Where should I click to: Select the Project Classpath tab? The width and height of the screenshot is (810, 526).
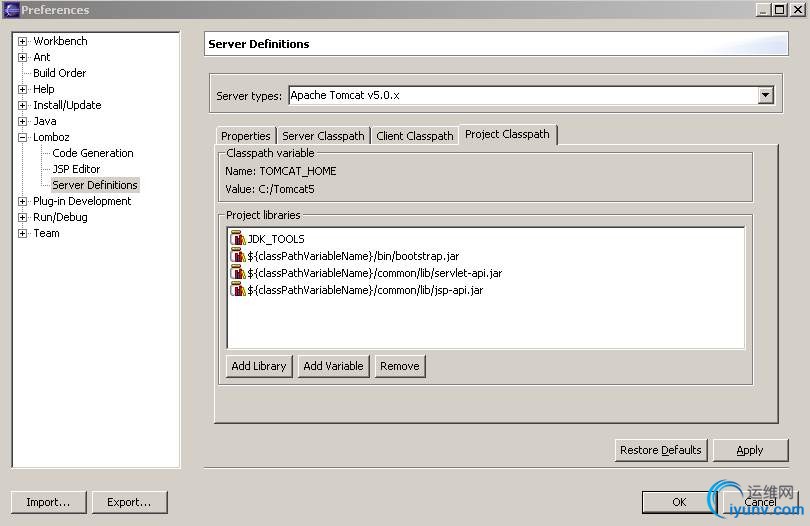point(507,134)
